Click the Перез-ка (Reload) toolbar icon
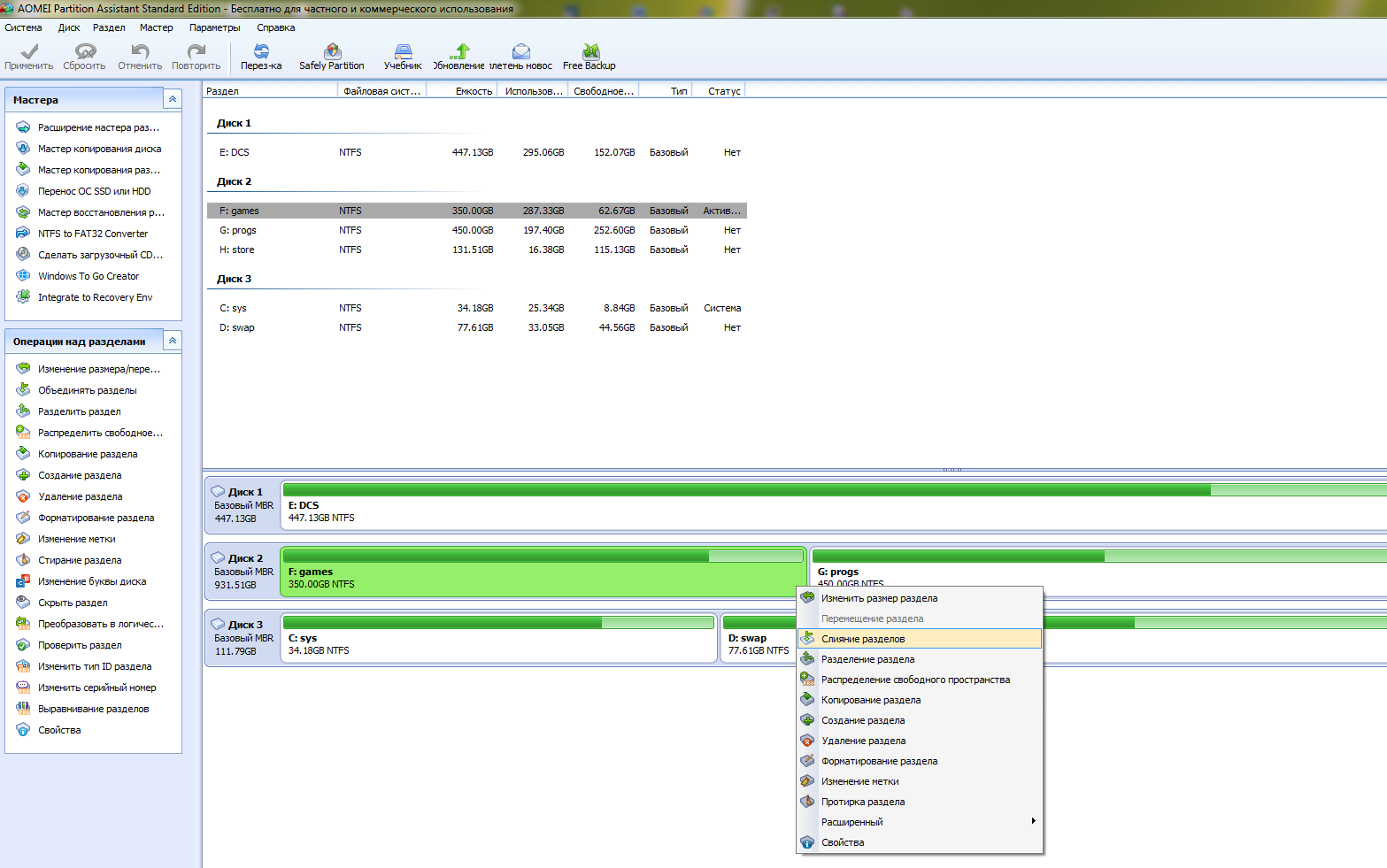1387x868 pixels. coord(261,57)
